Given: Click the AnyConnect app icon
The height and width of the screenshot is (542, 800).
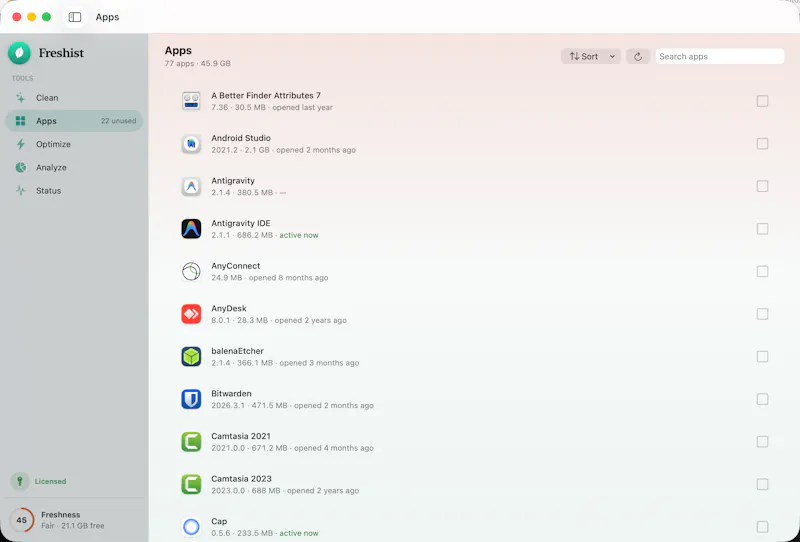Looking at the screenshot, I should 191,272.
